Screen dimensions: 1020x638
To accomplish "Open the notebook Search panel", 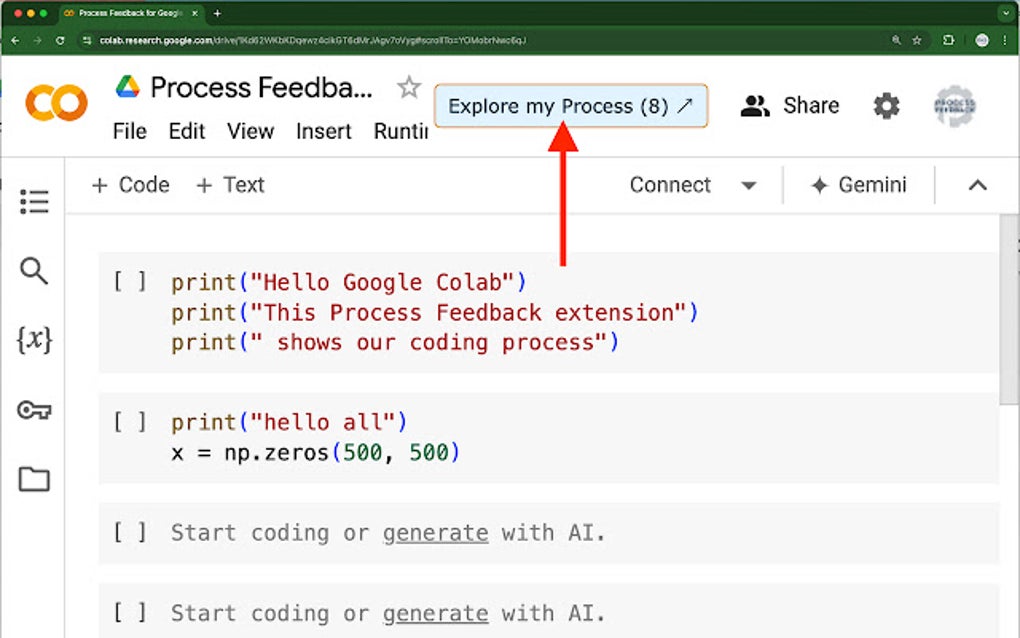I will tap(34, 271).
